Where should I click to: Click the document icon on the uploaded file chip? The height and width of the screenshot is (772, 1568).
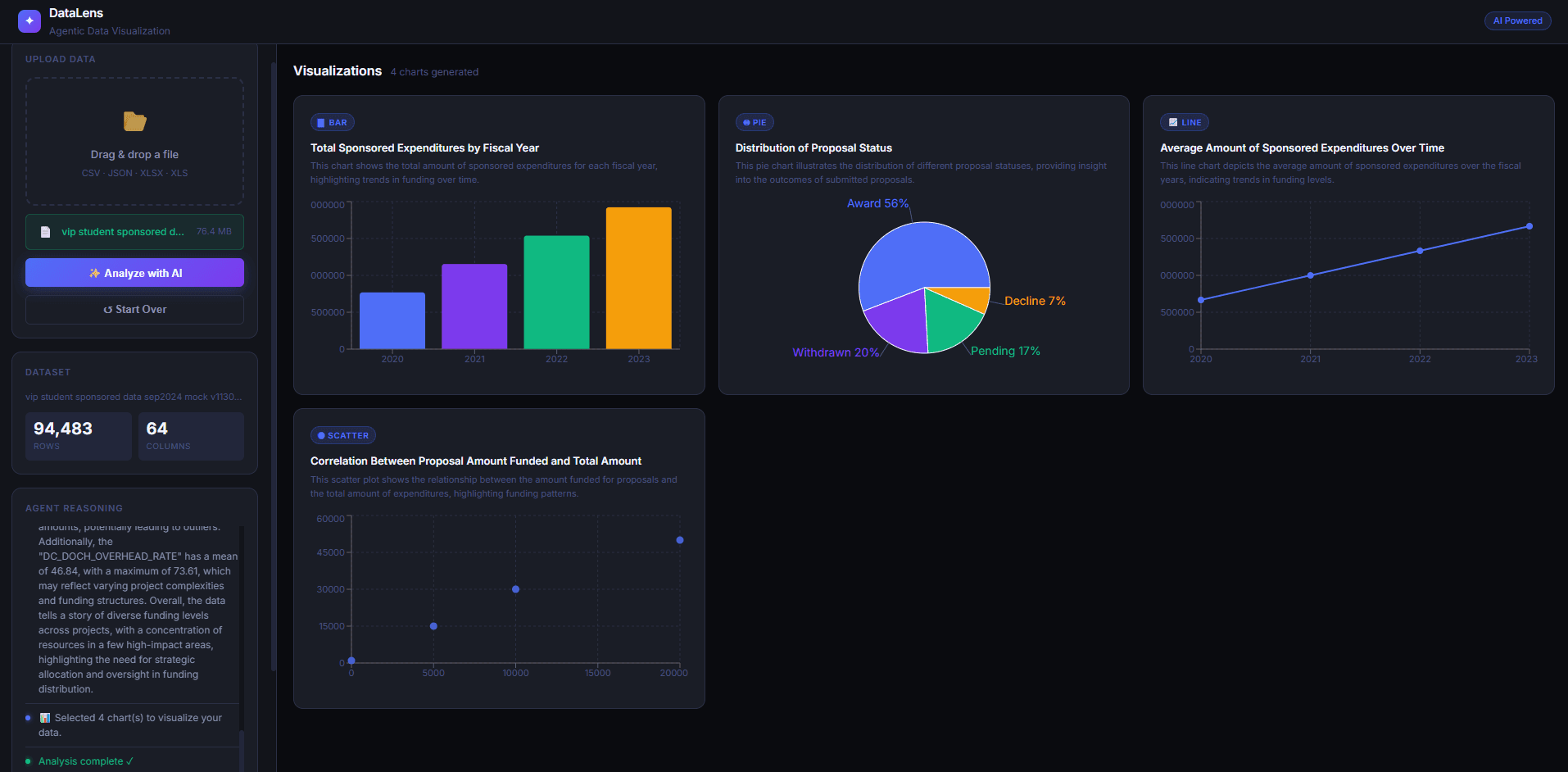point(46,232)
